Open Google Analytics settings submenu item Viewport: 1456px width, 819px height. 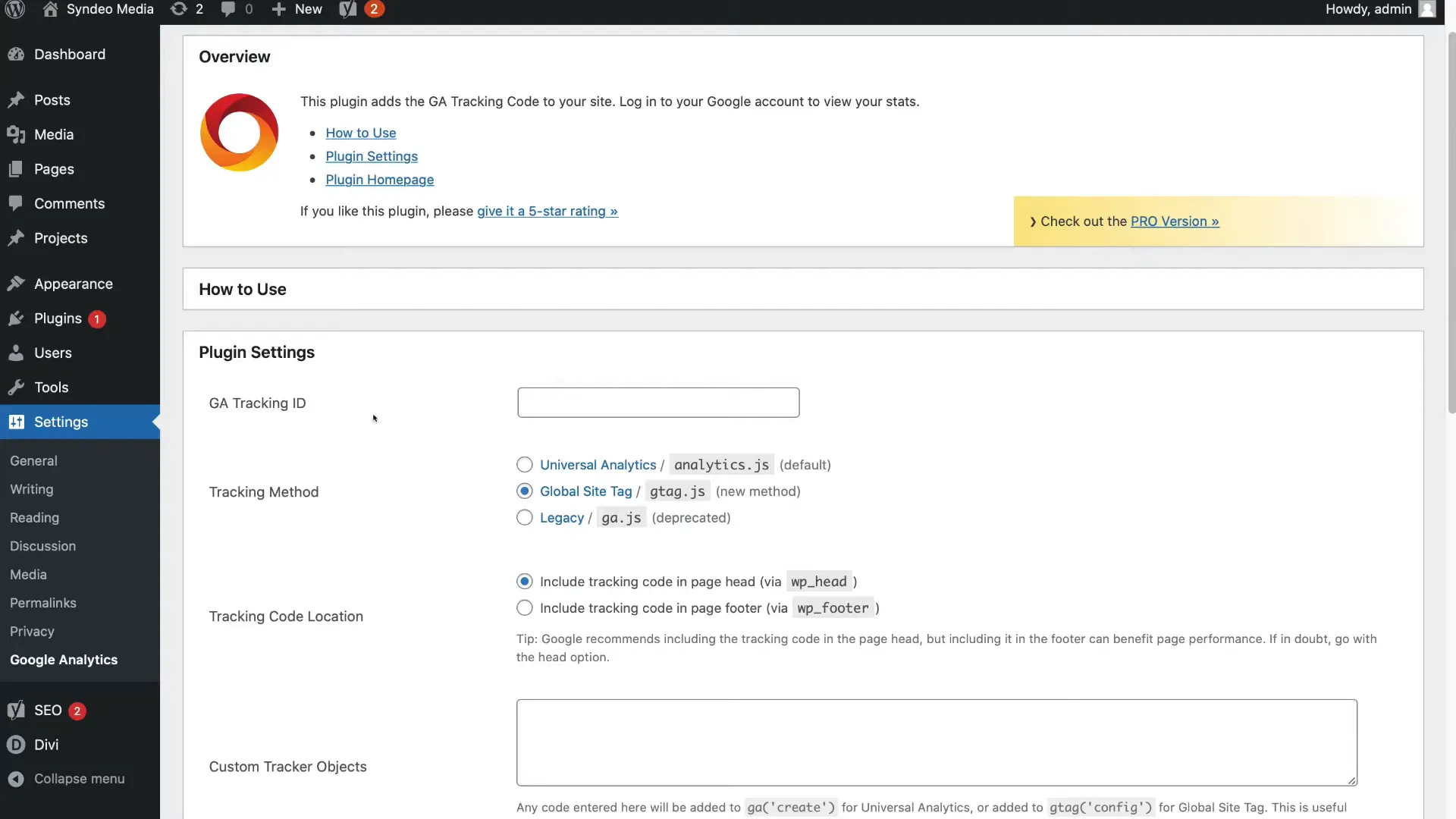pos(64,661)
